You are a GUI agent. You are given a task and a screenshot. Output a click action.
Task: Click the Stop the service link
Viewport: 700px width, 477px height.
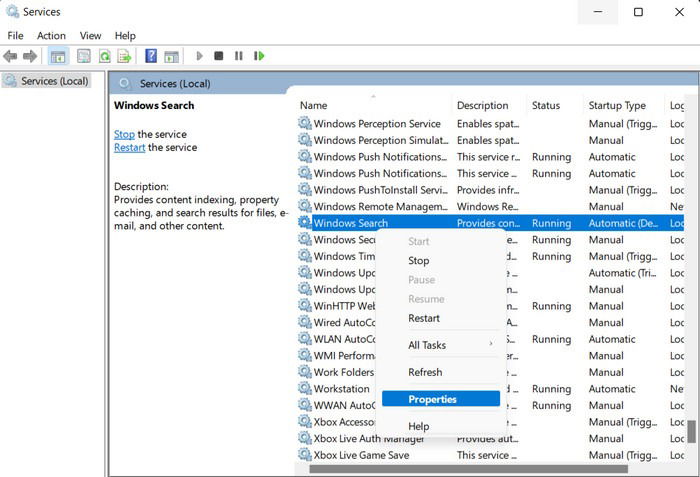coord(124,134)
